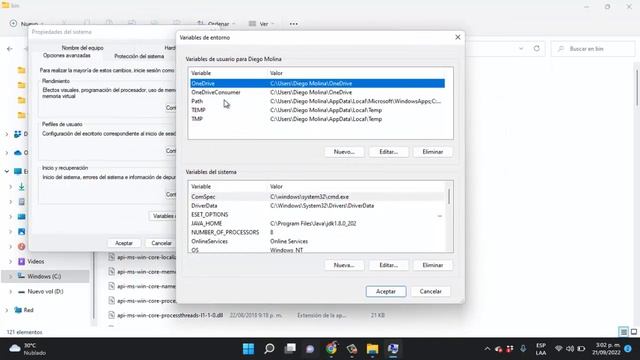Select the DriverData system variable
640x360 pixels.
[x=318, y=206]
